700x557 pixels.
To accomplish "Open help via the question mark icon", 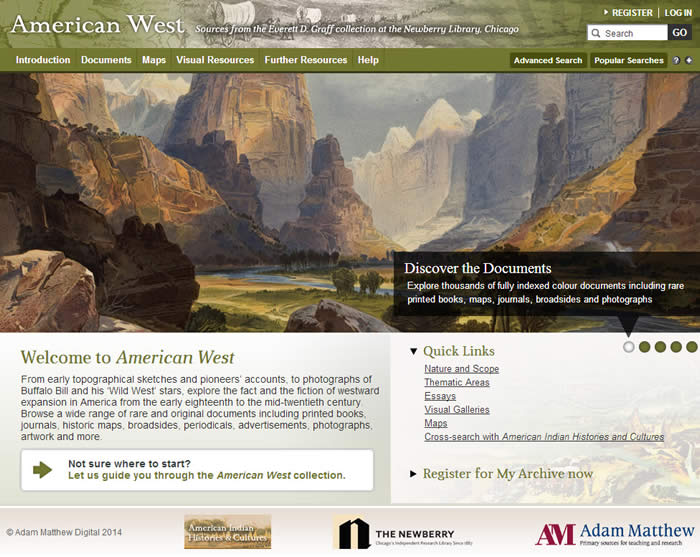I will (676, 60).
